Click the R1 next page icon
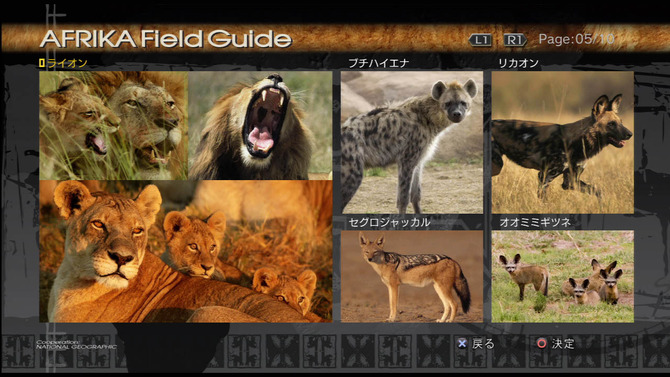670x377 pixels. tap(515, 40)
